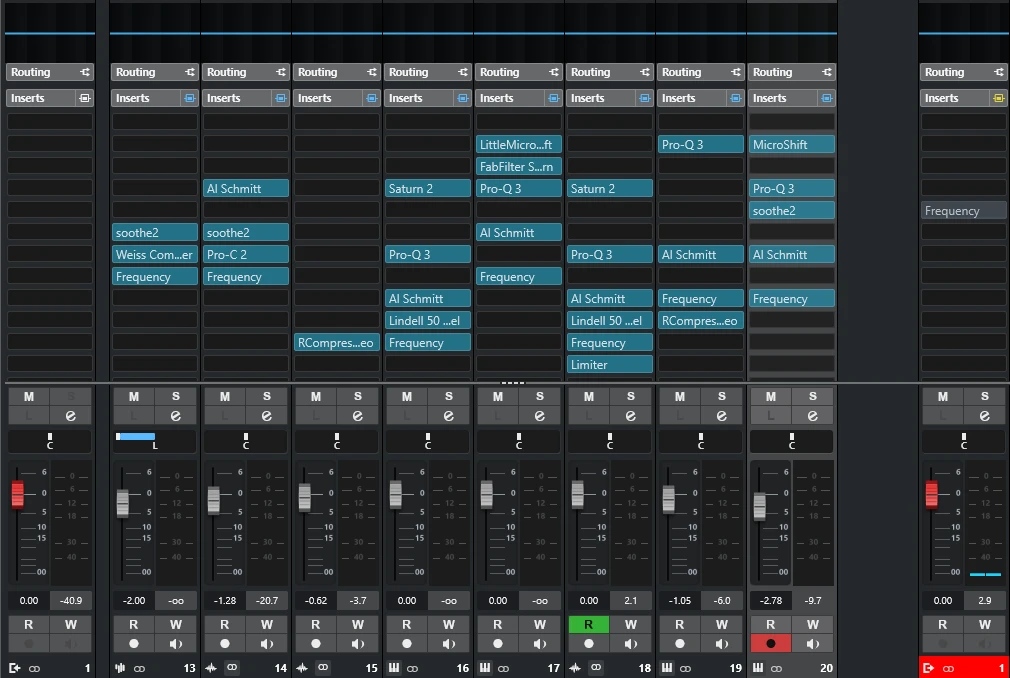The width and height of the screenshot is (1010, 678).
Task: Solo channel 18
Action: 630,396
